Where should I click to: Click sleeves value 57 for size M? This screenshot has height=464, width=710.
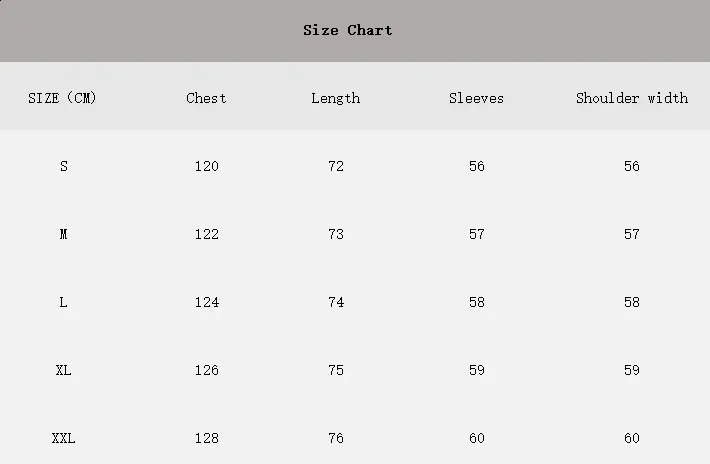tap(477, 234)
